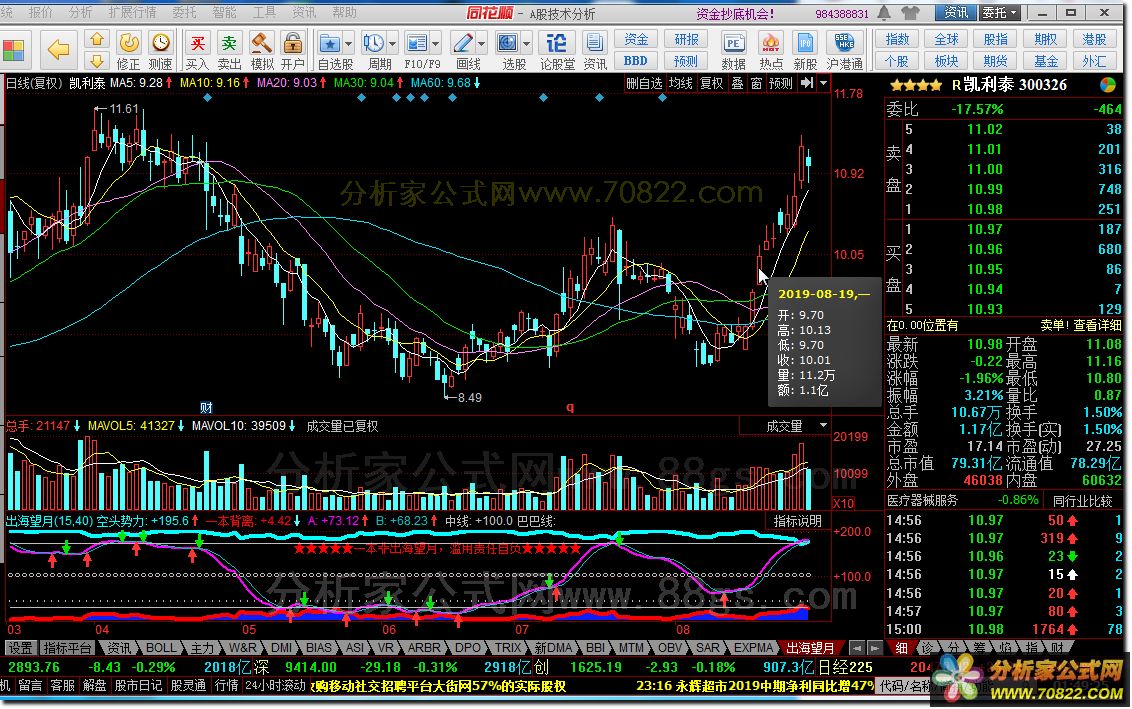Click the 测速 speed test clock icon
This screenshot has width=1132, height=709.
coord(160,50)
